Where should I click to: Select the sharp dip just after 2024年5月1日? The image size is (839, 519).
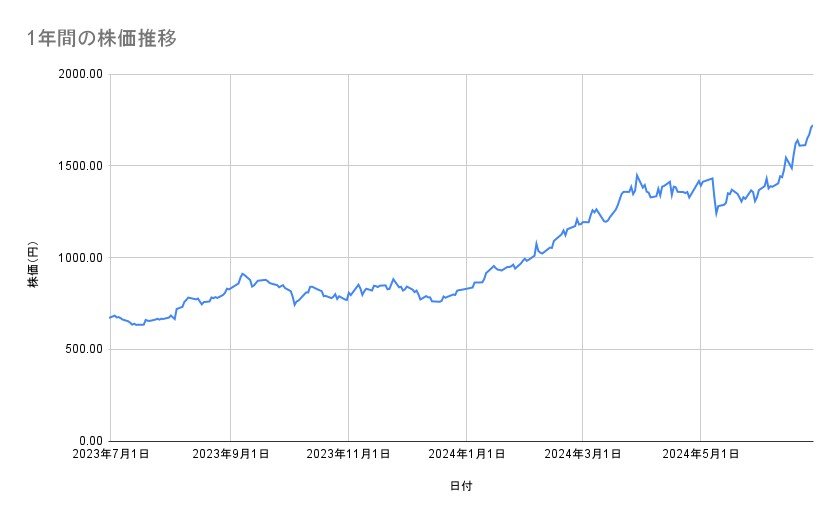(716, 213)
